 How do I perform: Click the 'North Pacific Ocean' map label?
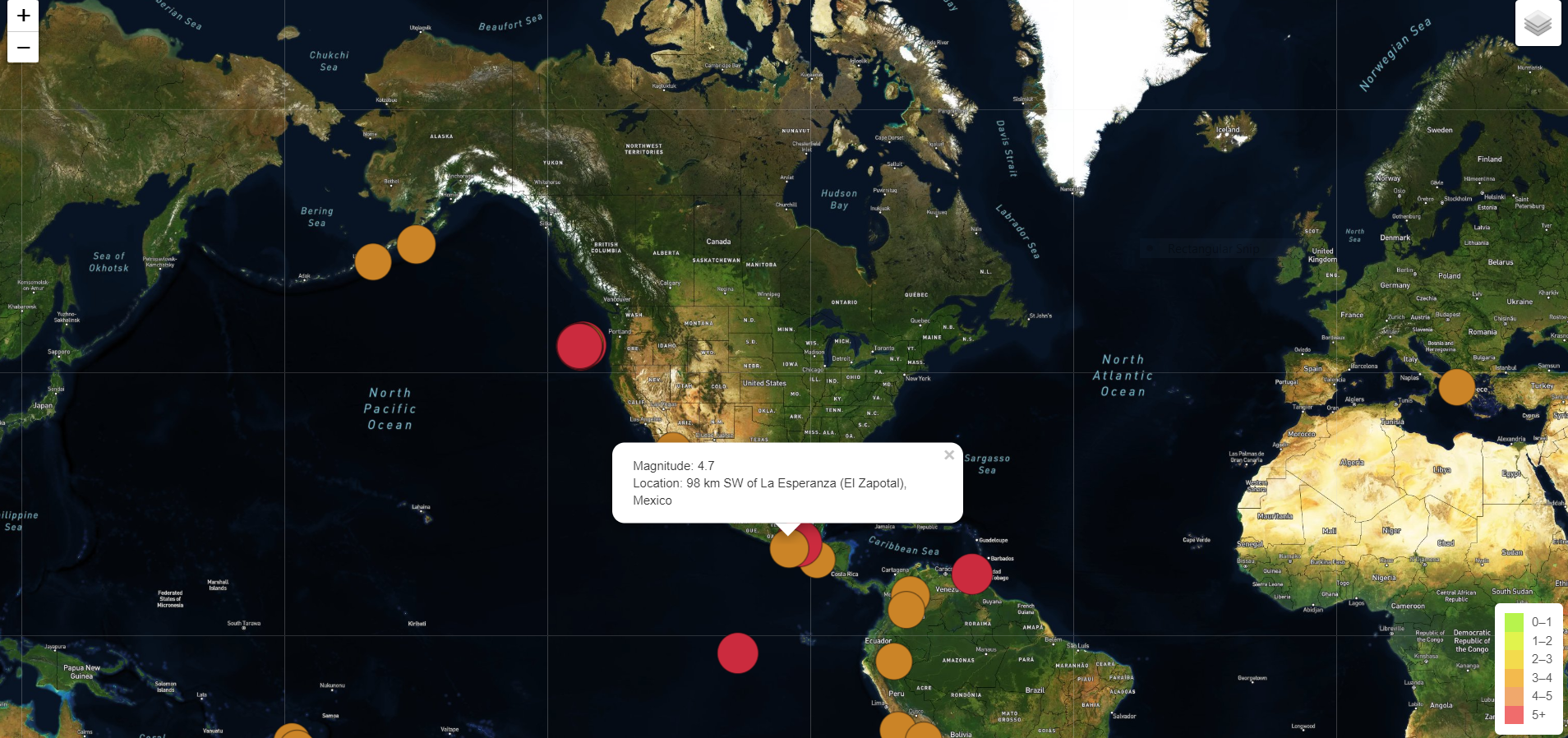tap(390, 409)
